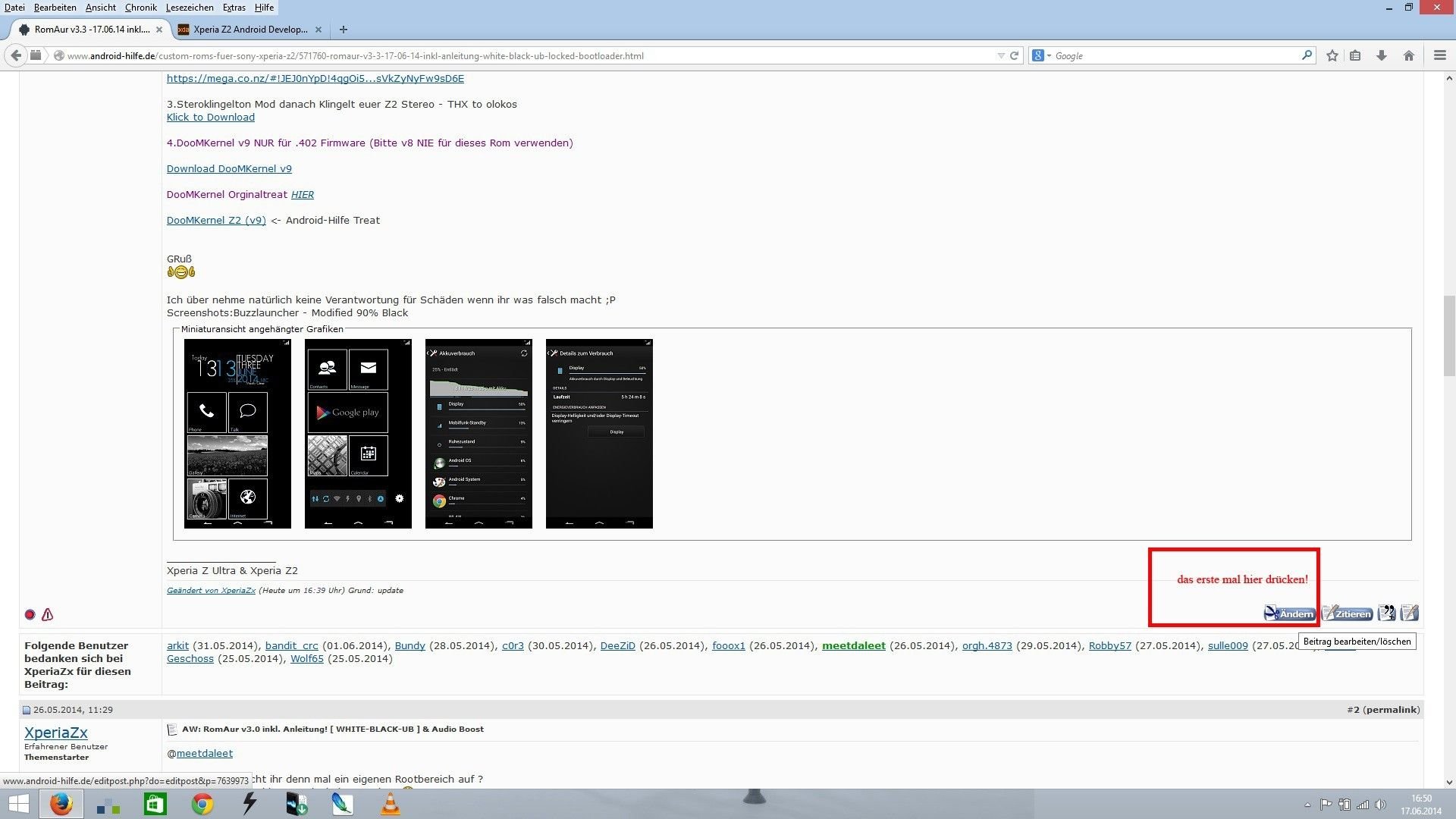Bookmark this page with the star icon

[x=1332, y=55]
